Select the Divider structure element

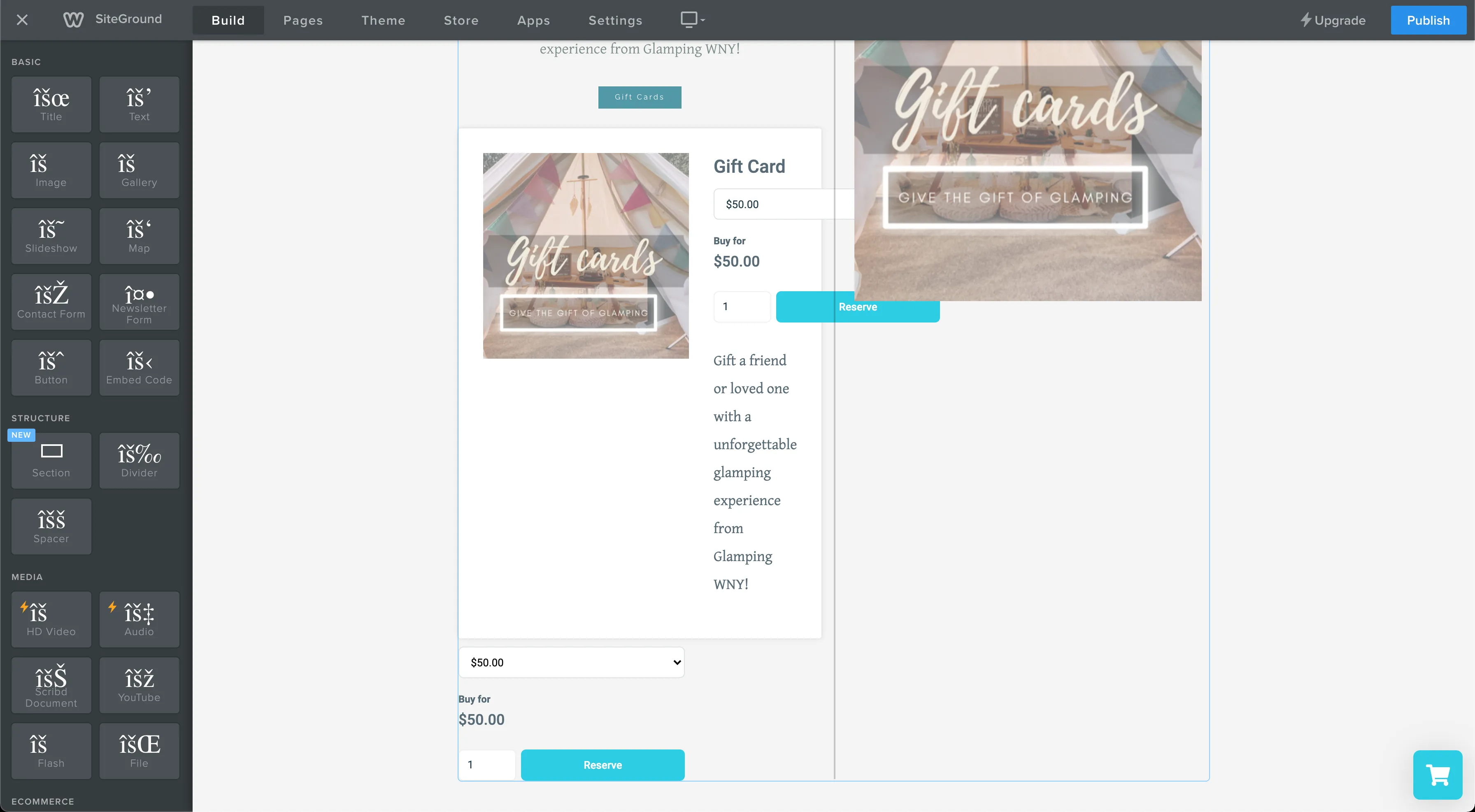[139, 461]
